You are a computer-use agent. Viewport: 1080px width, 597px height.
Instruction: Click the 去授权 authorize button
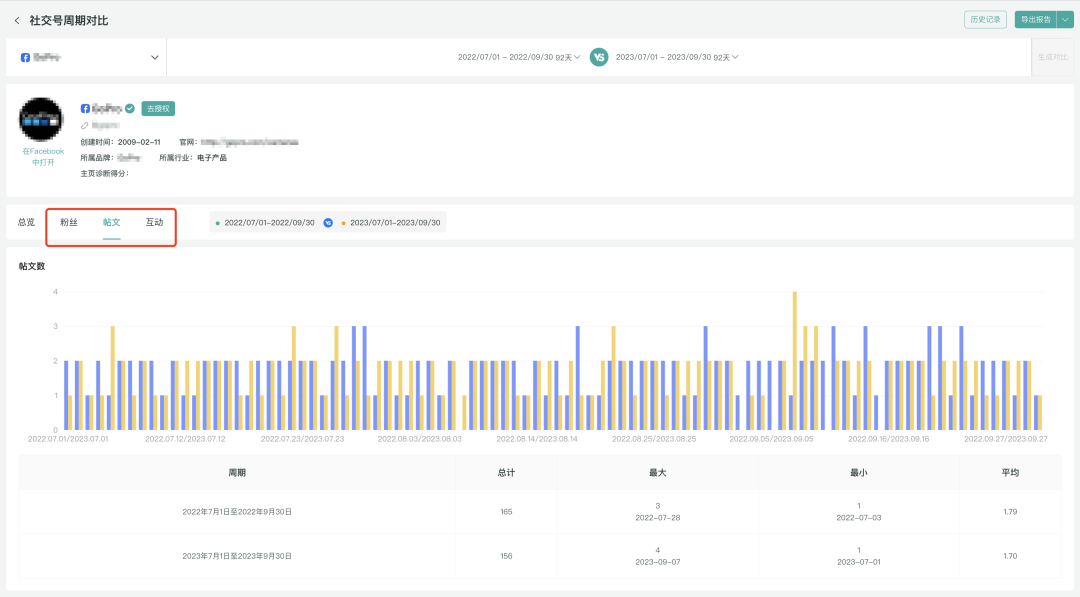pyautogui.click(x=158, y=109)
